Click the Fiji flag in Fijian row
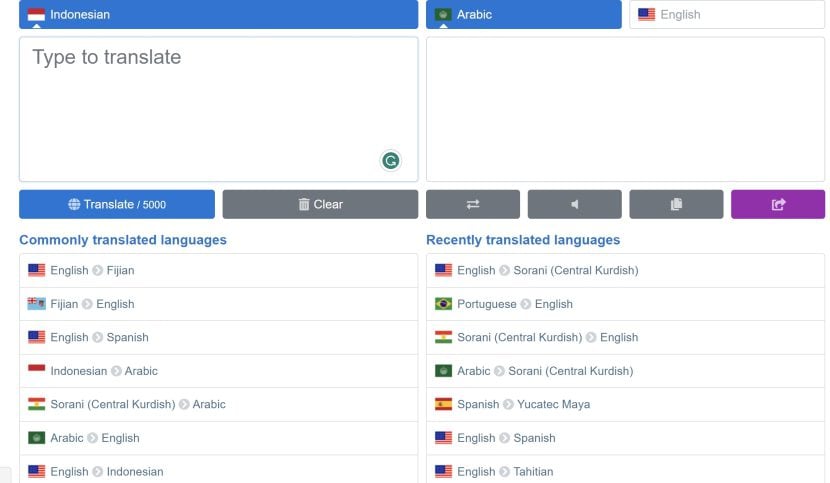This screenshot has width=830, height=483. pyautogui.click(x=36, y=303)
